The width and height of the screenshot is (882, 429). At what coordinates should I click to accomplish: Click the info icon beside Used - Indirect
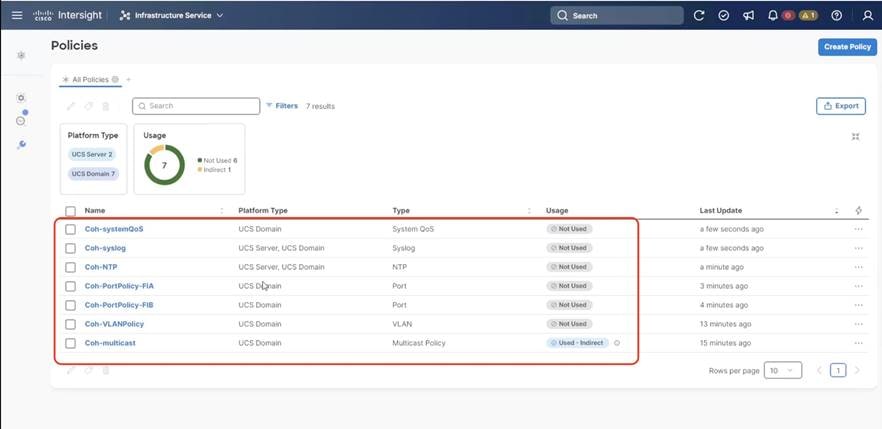[x=617, y=343]
